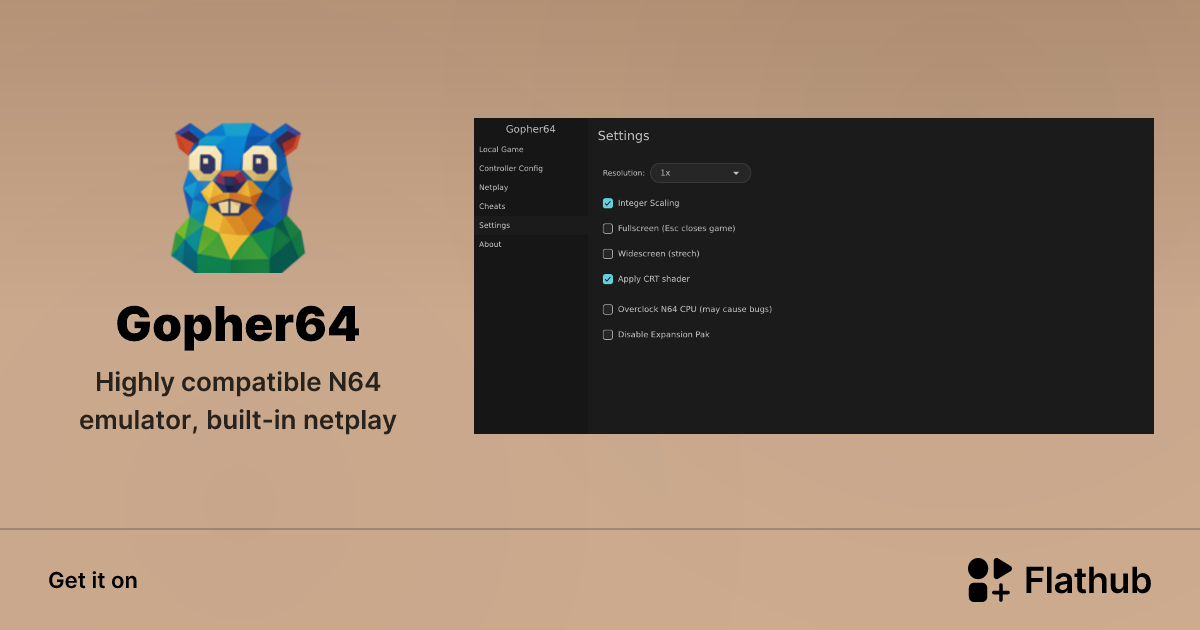Enable Fullscreen (Esc closes game) option
The height and width of the screenshot is (630, 1200).
(x=608, y=228)
